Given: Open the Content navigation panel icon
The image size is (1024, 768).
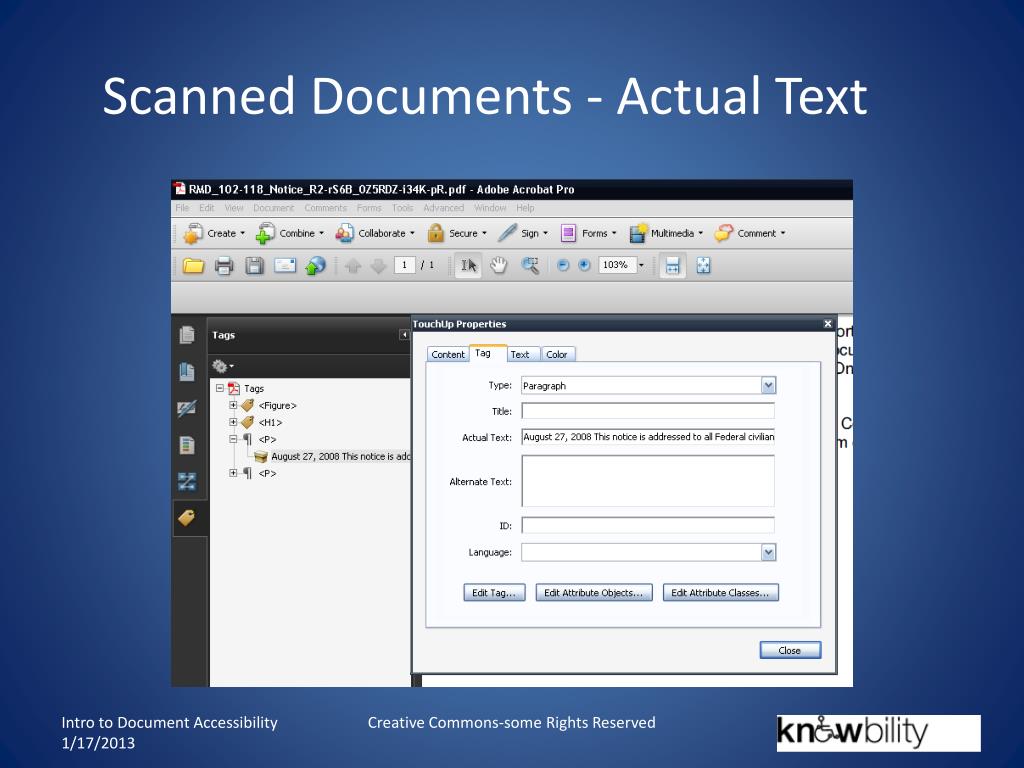Looking at the screenshot, I should tap(187, 445).
